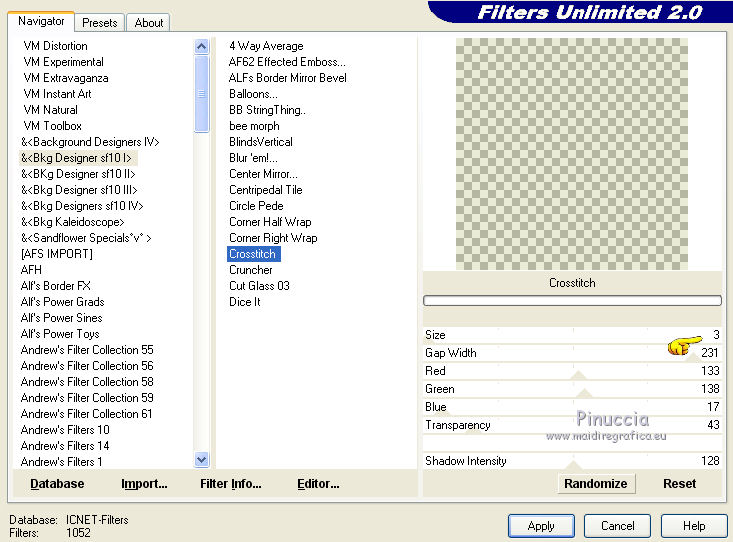Image resolution: width=733 pixels, height=542 pixels.
Task: Choose the 4 Way Average filter
Action: (x=266, y=46)
